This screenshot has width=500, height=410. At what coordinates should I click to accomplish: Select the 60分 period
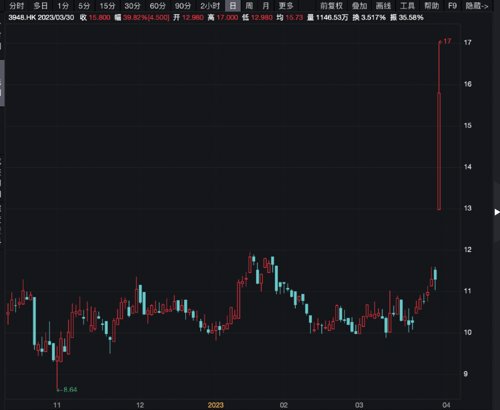[x=157, y=6]
